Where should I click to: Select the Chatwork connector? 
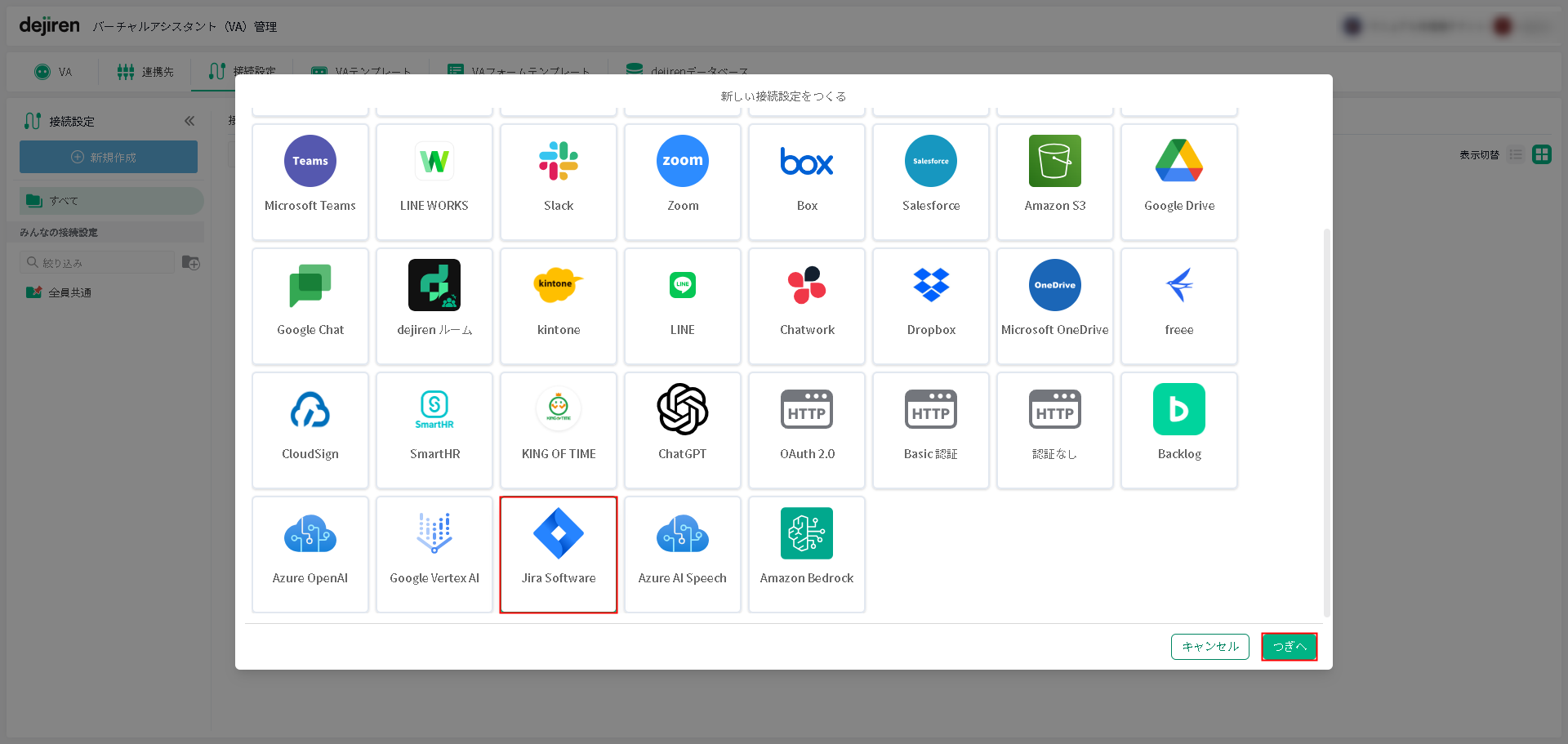pos(807,306)
